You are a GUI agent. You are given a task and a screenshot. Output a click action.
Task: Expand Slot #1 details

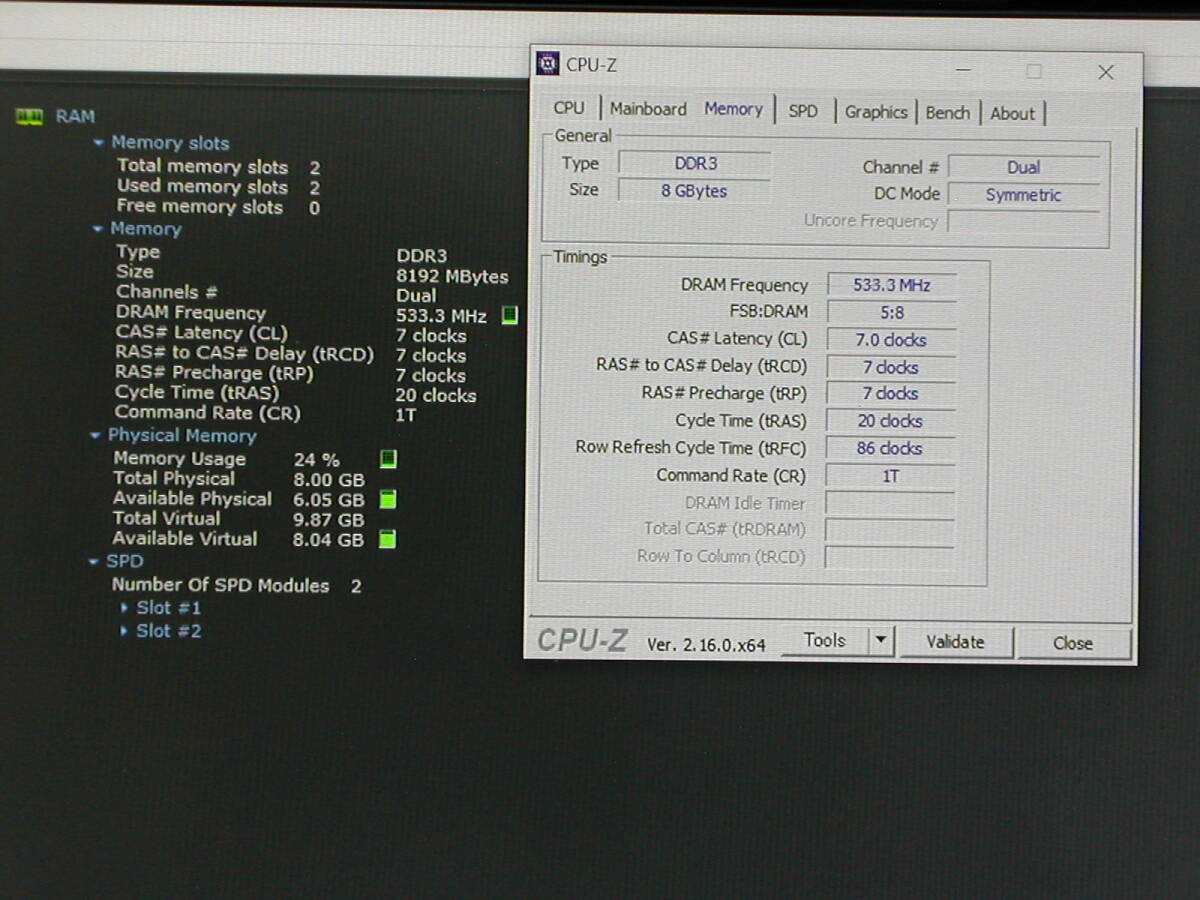pos(124,607)
